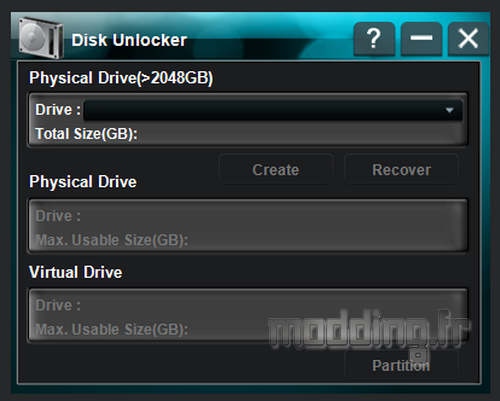Click the Physical Drive(>2048GB) heading
This screenshot has width=500, height=401.
[x=121, y=78]
